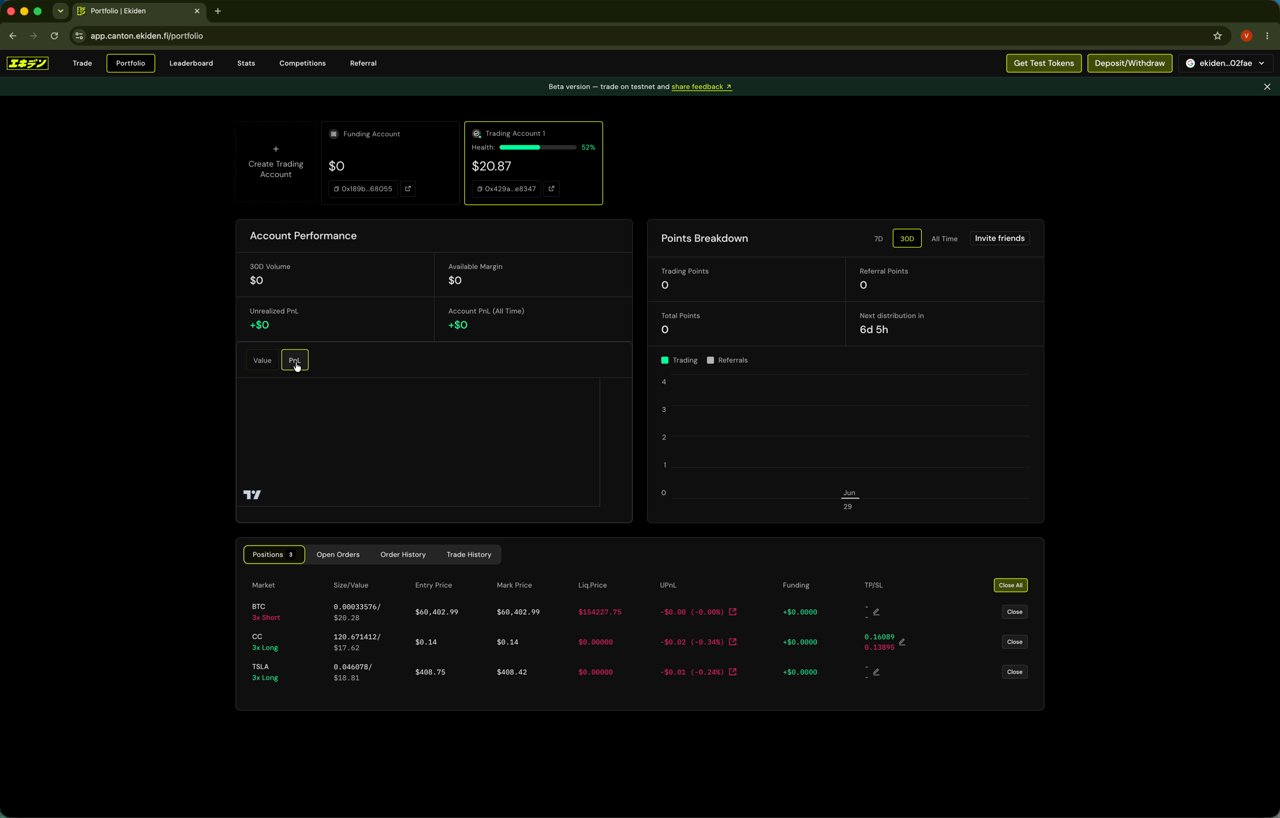
Task: Click the Trading Account balance $20.87
Action: [491, 166]
